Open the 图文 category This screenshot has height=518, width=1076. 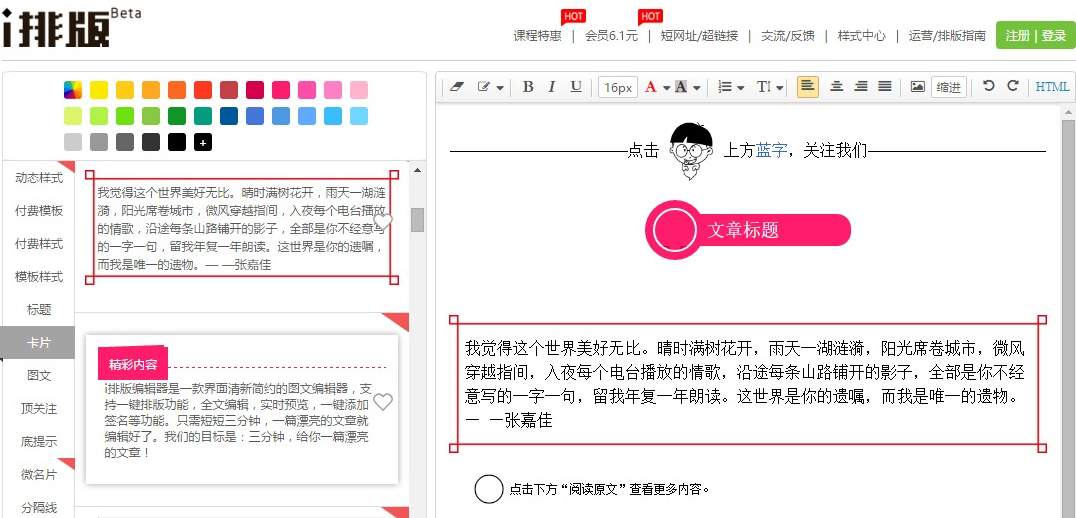38,375
